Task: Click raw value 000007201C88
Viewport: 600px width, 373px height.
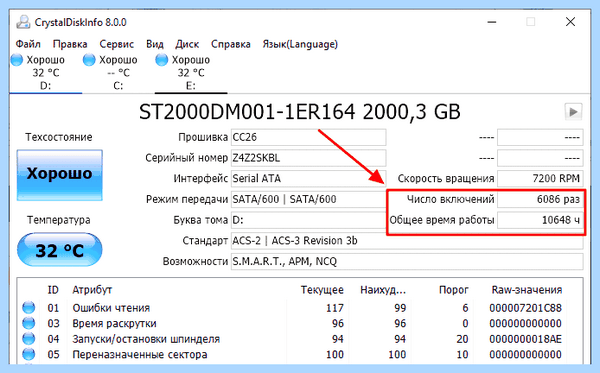Action: 525,308
